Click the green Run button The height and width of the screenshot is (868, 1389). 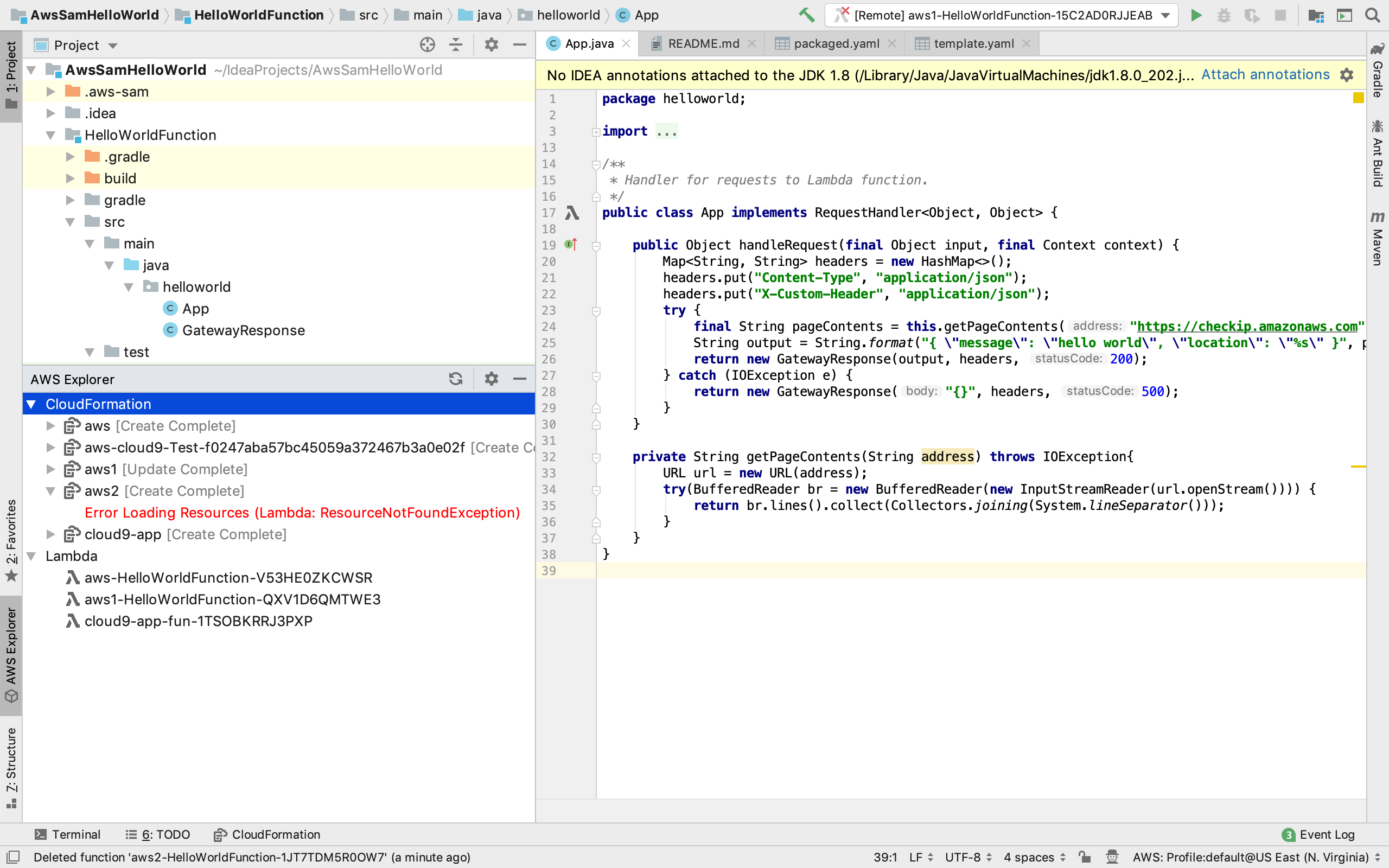pos(1196,16)
